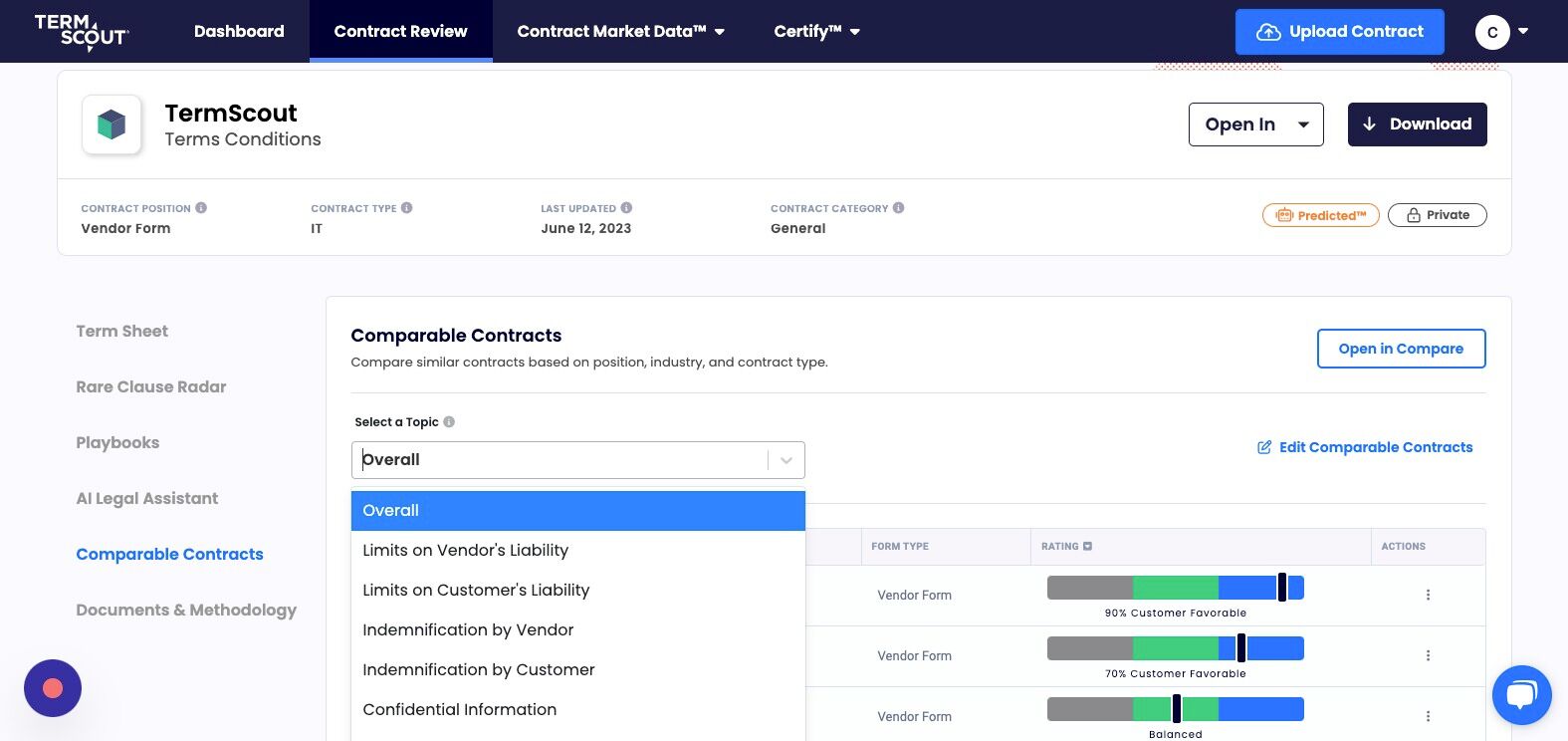Click the red record circle button
Viewport: 1568px width, 741px height.
tap(53, 688)
